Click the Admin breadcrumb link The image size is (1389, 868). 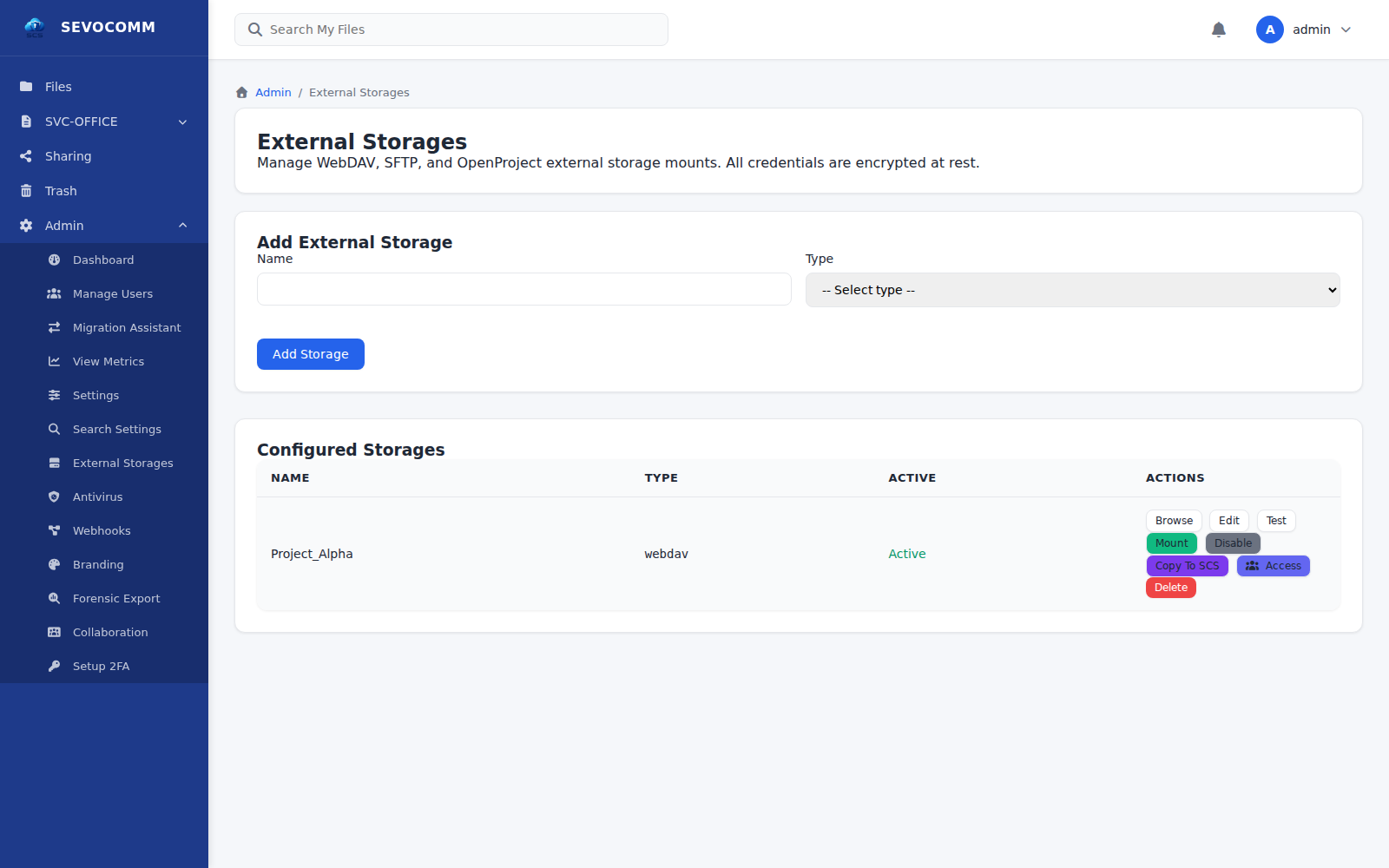[273, 92]
